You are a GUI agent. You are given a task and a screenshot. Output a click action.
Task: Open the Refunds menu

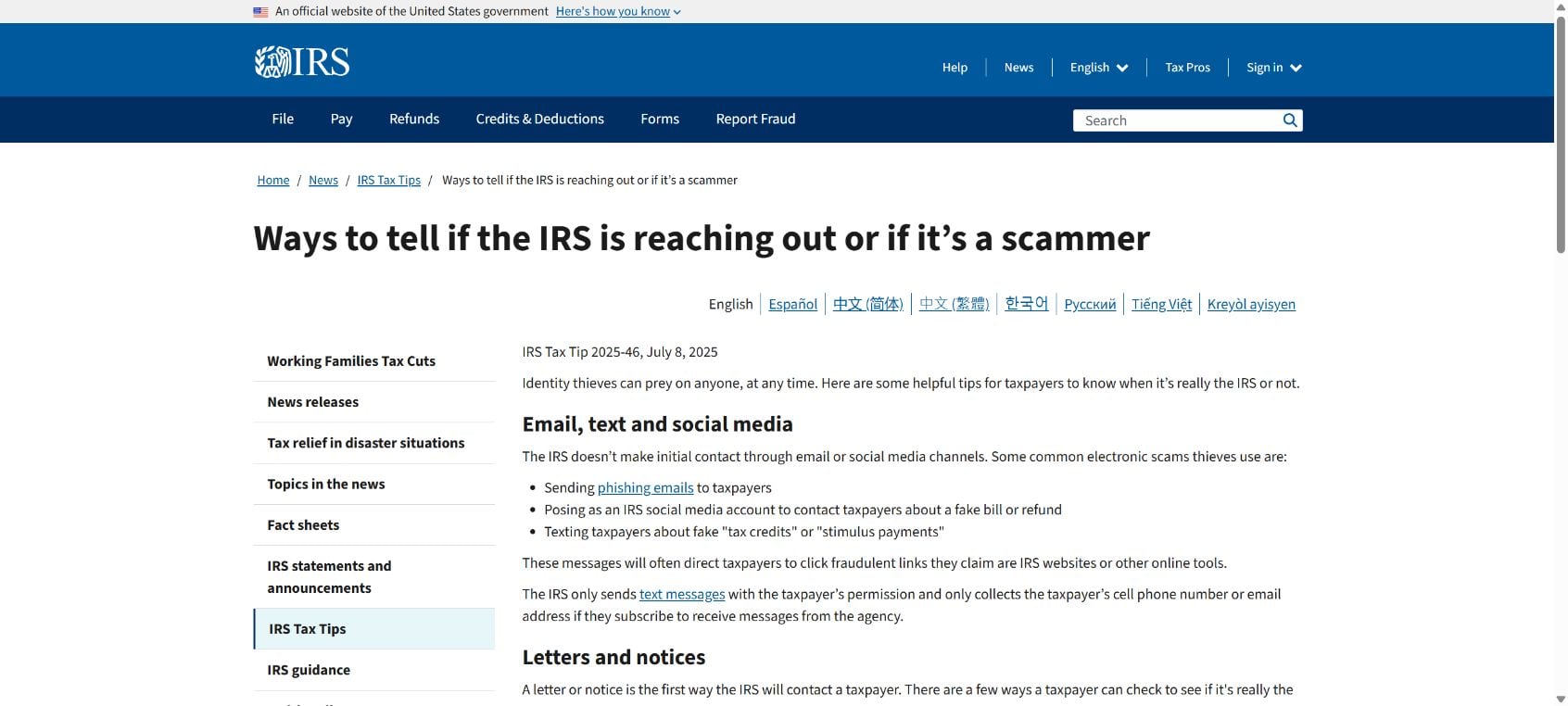tap(414, 119)
